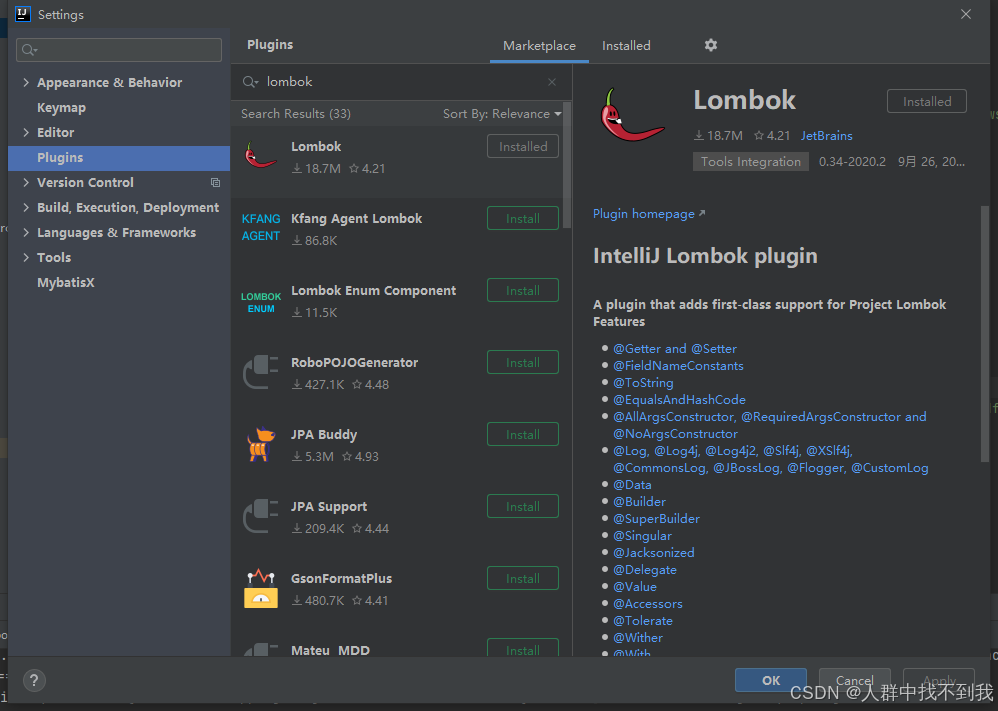Click the Lombok chili pepper list icon

(x=260, y=156)
